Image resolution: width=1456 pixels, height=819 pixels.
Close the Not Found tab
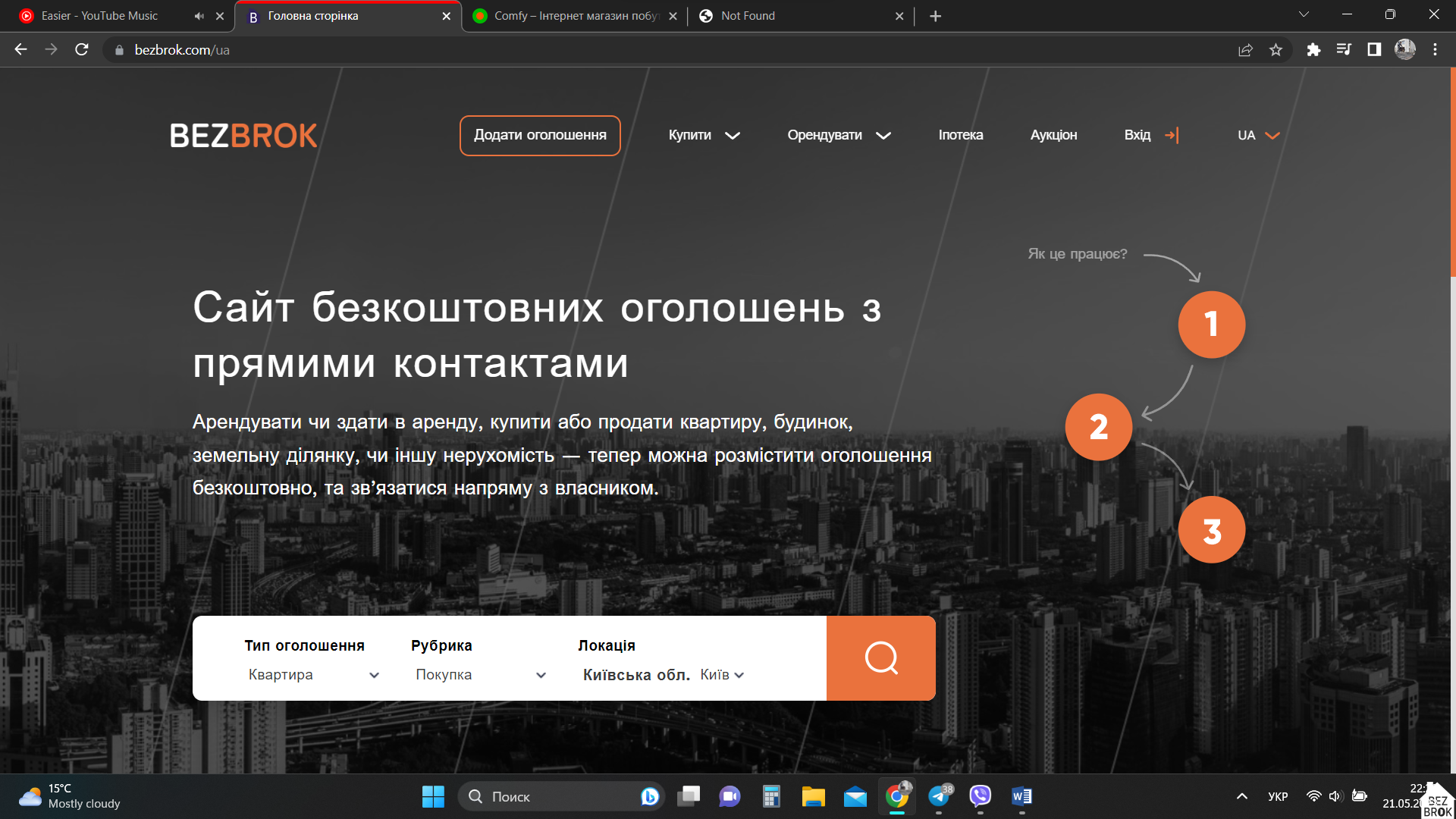click(x=899, y=16)
